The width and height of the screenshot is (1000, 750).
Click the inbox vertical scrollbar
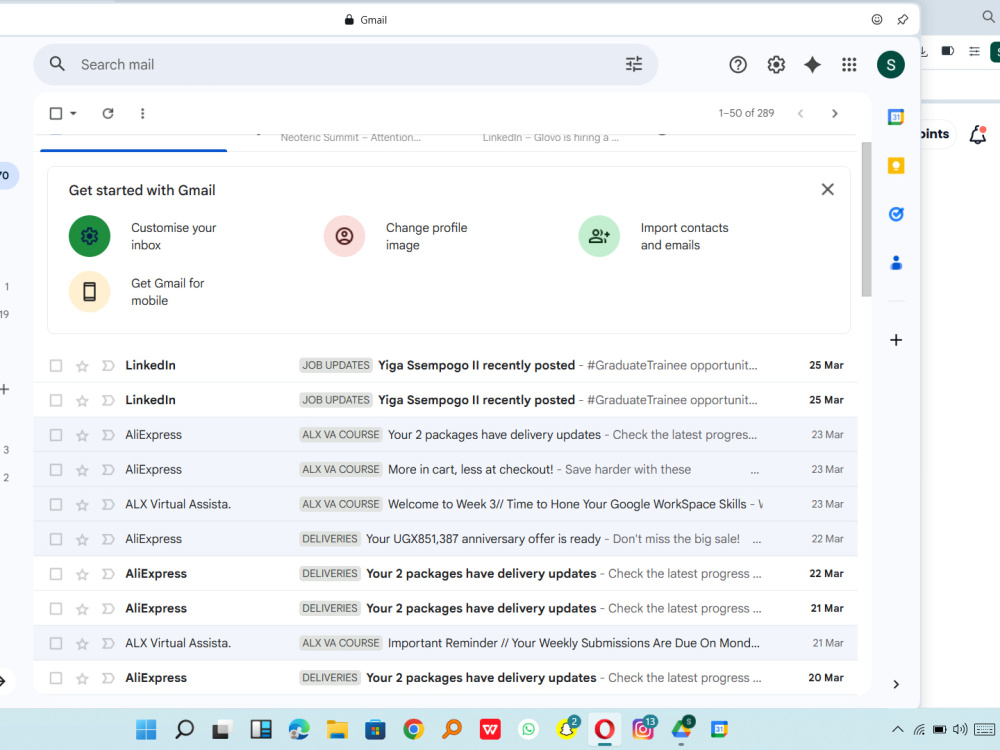866,219
